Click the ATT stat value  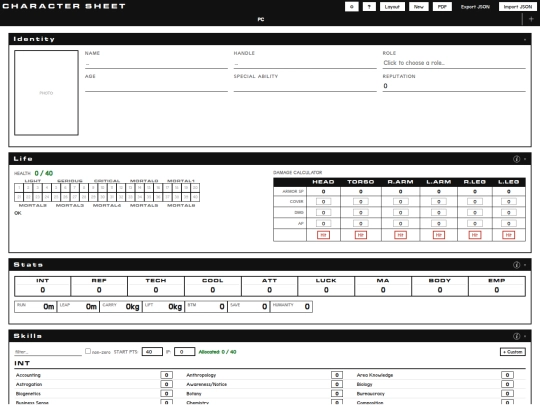(269, 290)
